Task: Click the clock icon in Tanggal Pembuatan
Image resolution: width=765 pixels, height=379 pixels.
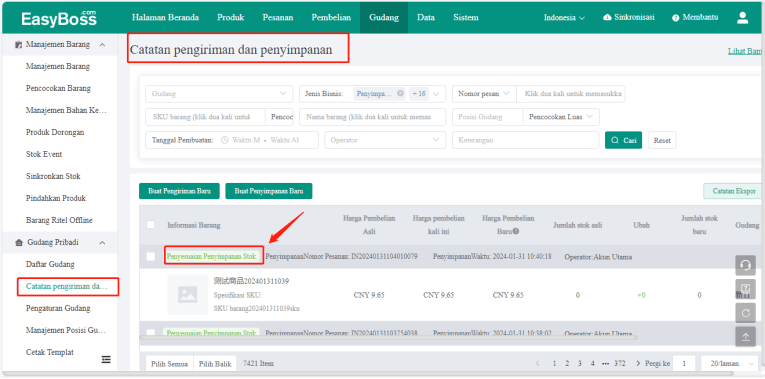Action: pos(224,140)
